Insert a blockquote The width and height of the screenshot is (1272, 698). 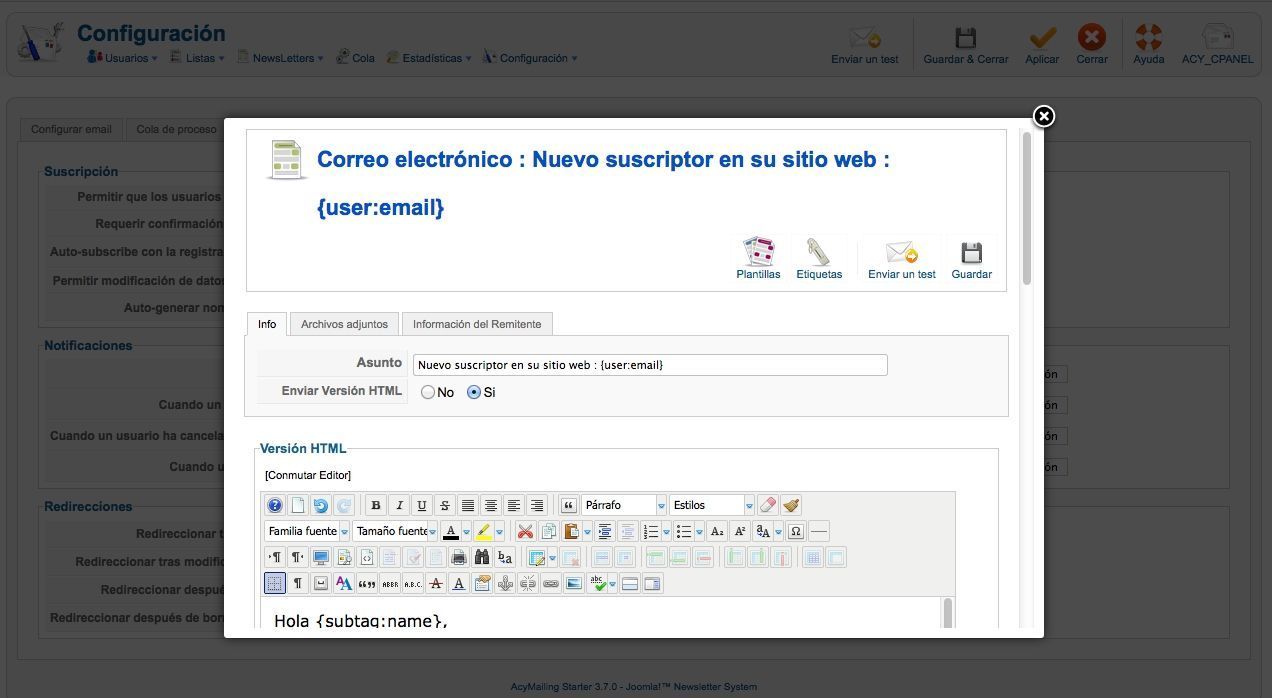[x=568, y=505]
